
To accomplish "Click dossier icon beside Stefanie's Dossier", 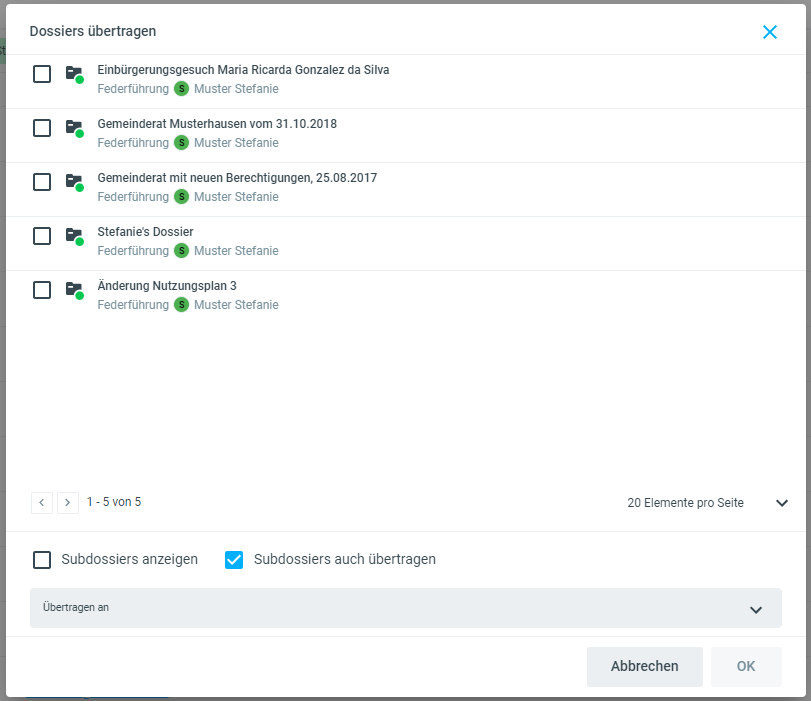I will (73, 236).
